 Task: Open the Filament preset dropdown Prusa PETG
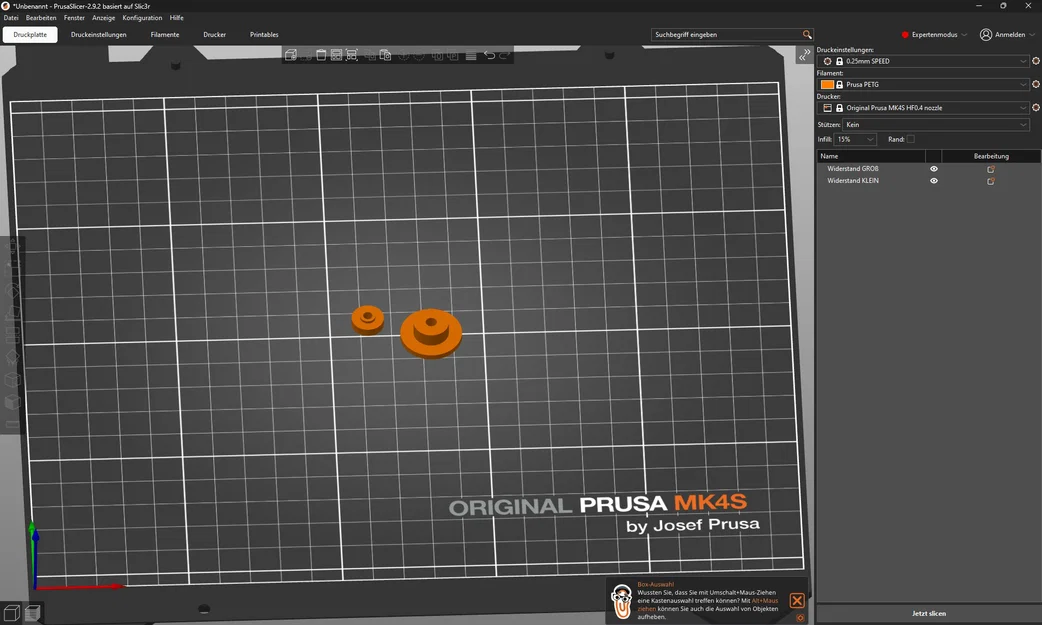pos(923,84)
